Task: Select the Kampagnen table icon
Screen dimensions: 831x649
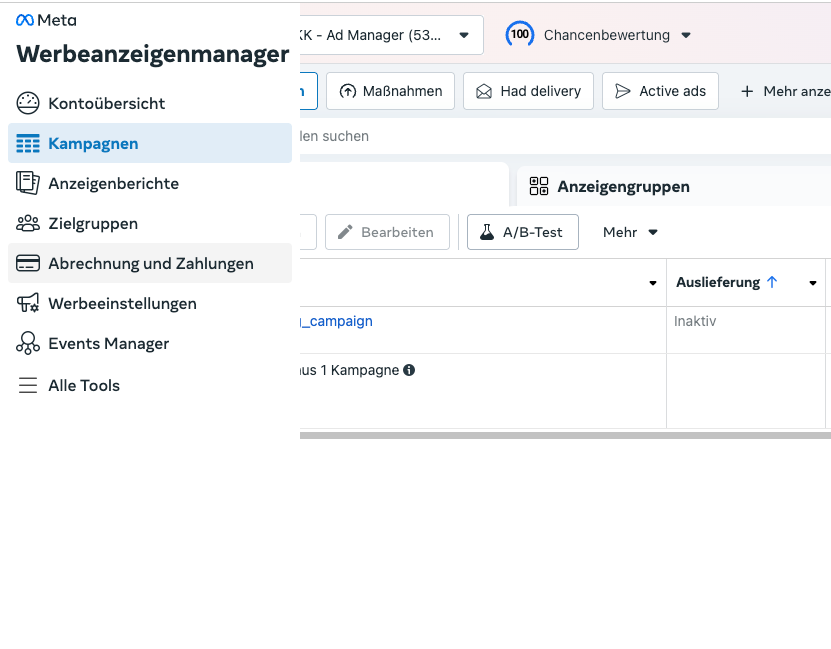Action: (x=28, y=143)
